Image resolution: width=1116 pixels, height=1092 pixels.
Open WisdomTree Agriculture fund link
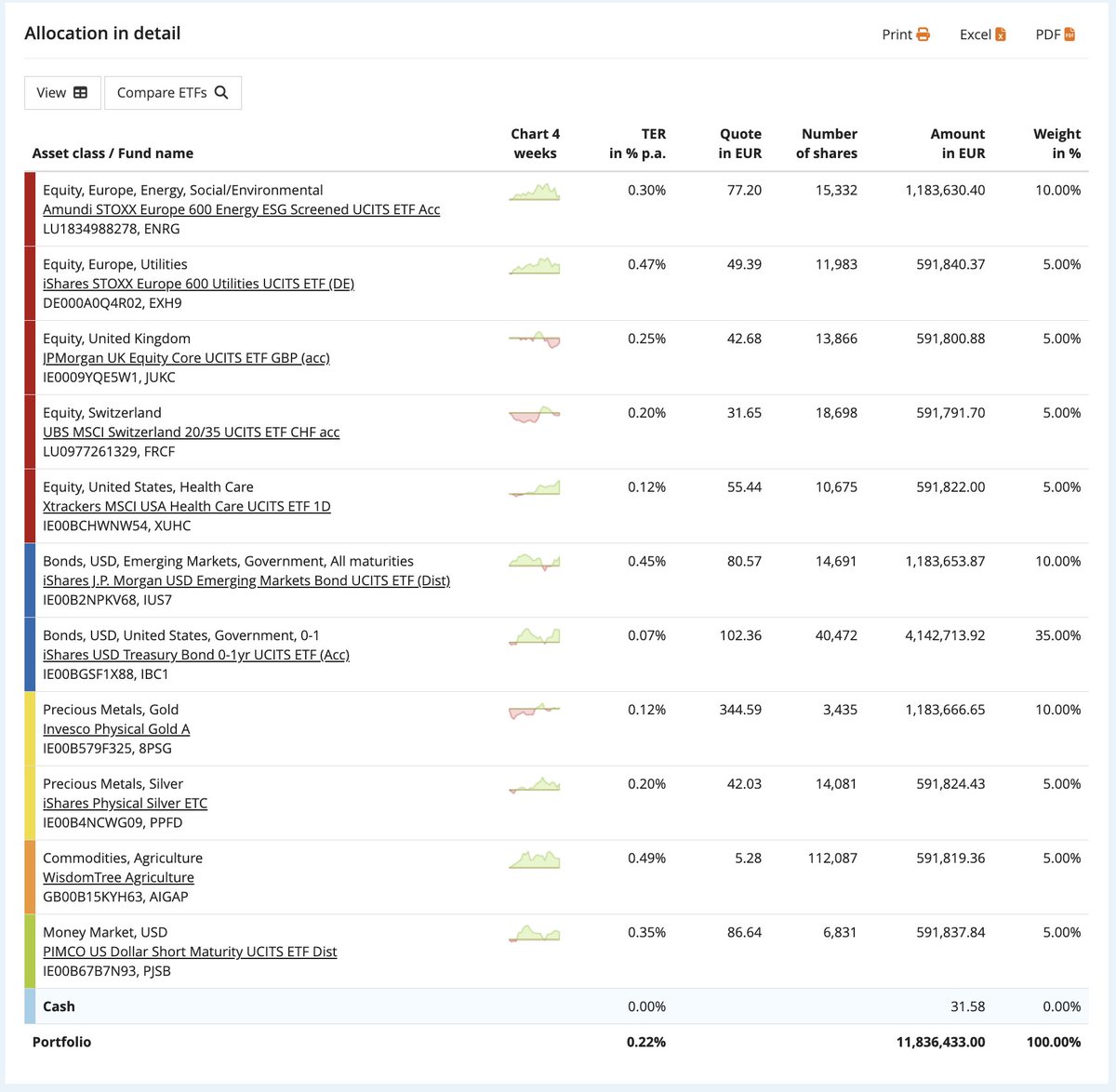[119, 877]
